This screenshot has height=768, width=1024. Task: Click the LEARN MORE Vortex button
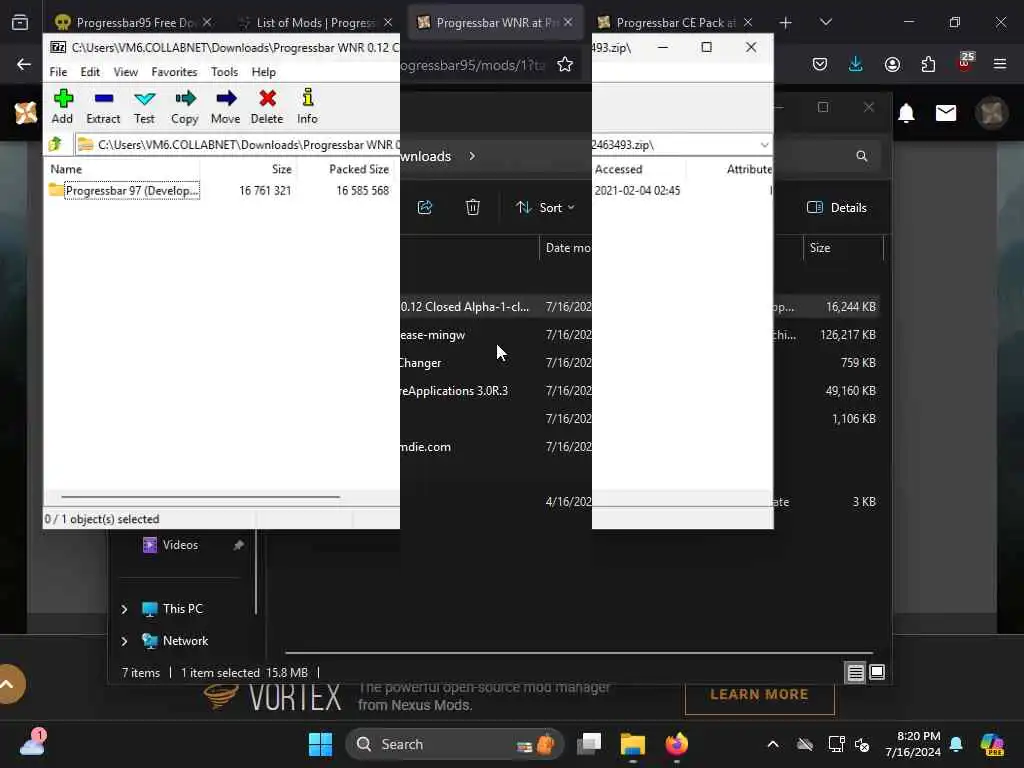click(x=760, y=694)
